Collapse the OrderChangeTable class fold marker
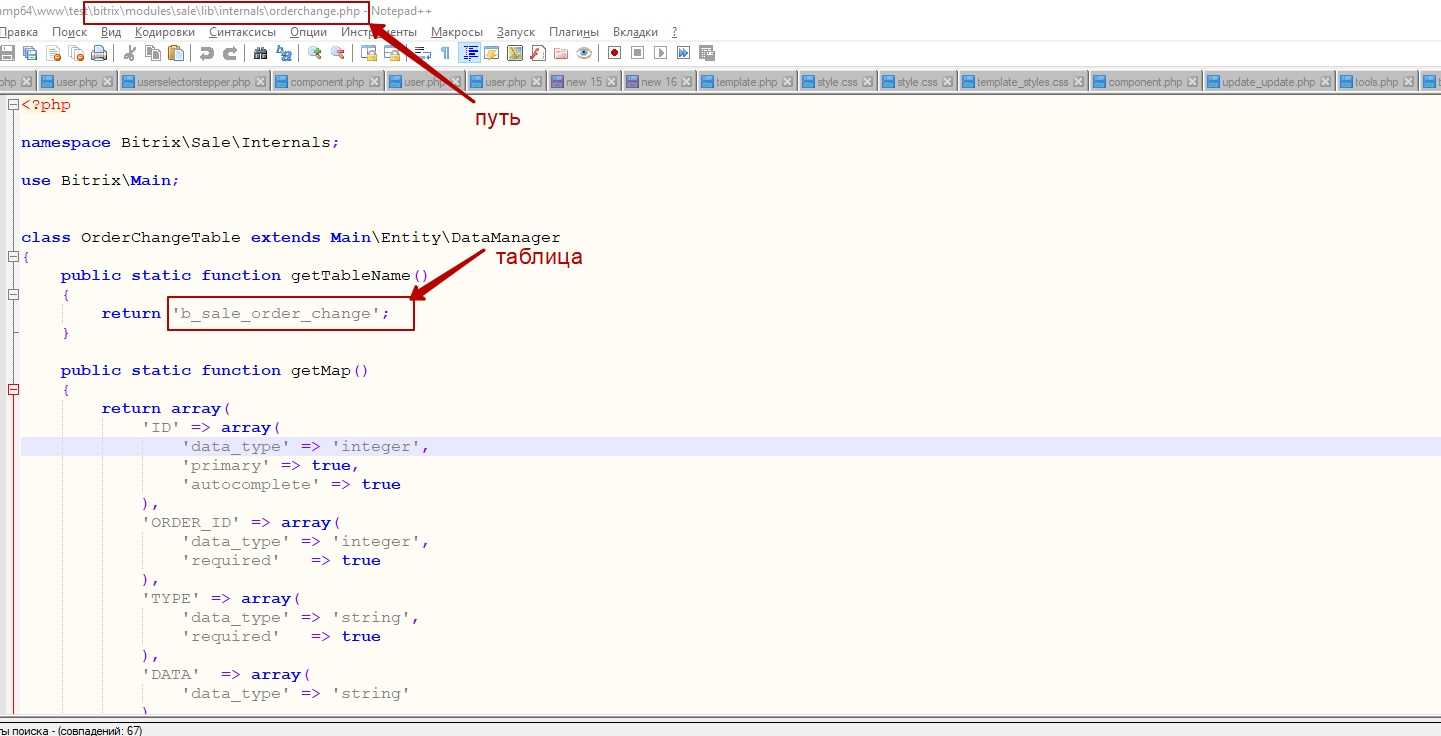This screenshot has height=736, width=1441. coord(13,257)
